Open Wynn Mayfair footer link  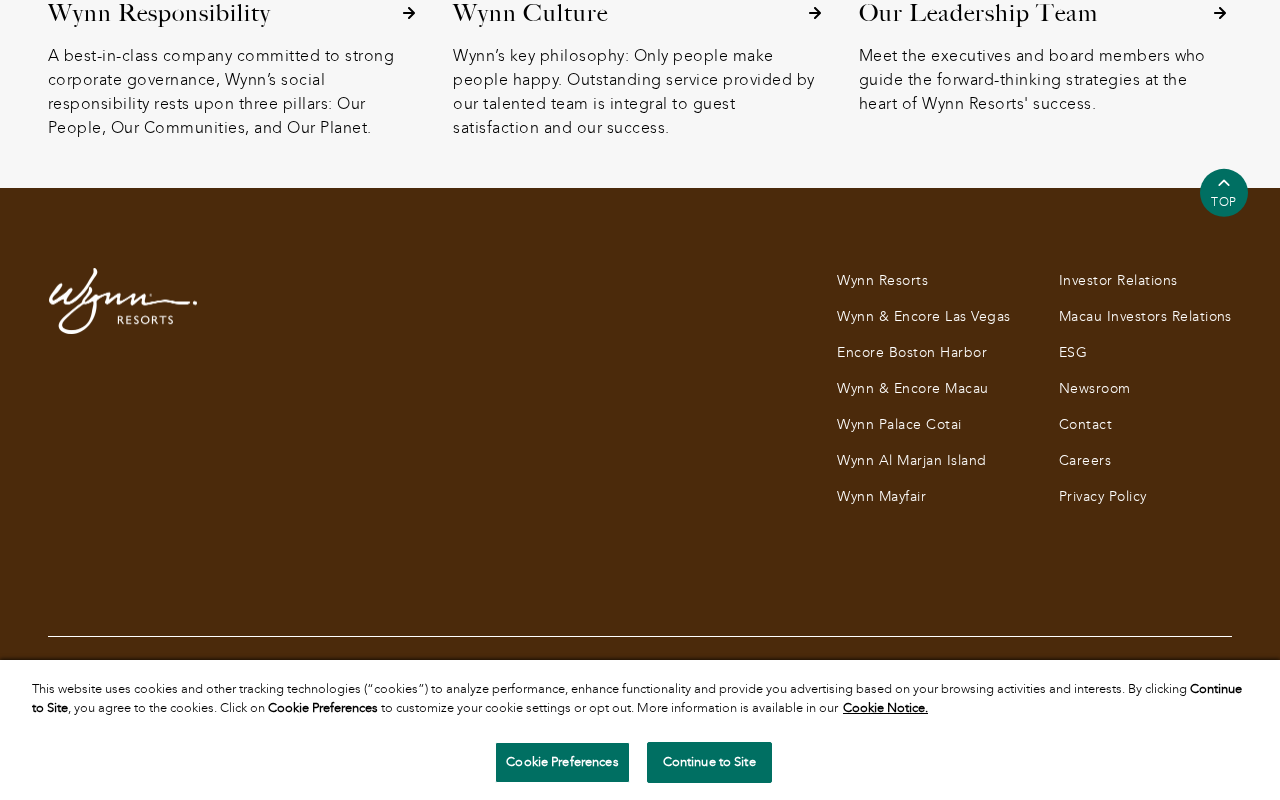[881, 497]
